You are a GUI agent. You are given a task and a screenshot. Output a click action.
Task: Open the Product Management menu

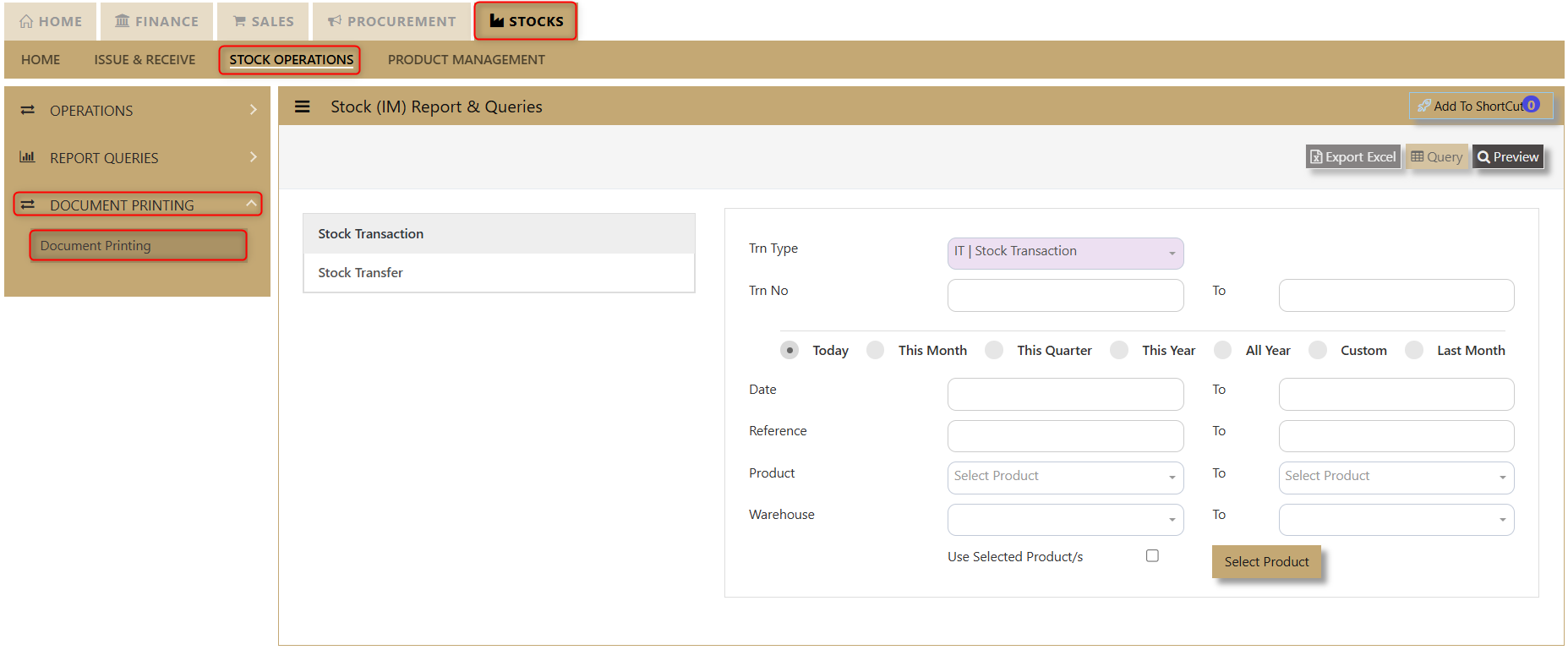(x=466, y=60)
